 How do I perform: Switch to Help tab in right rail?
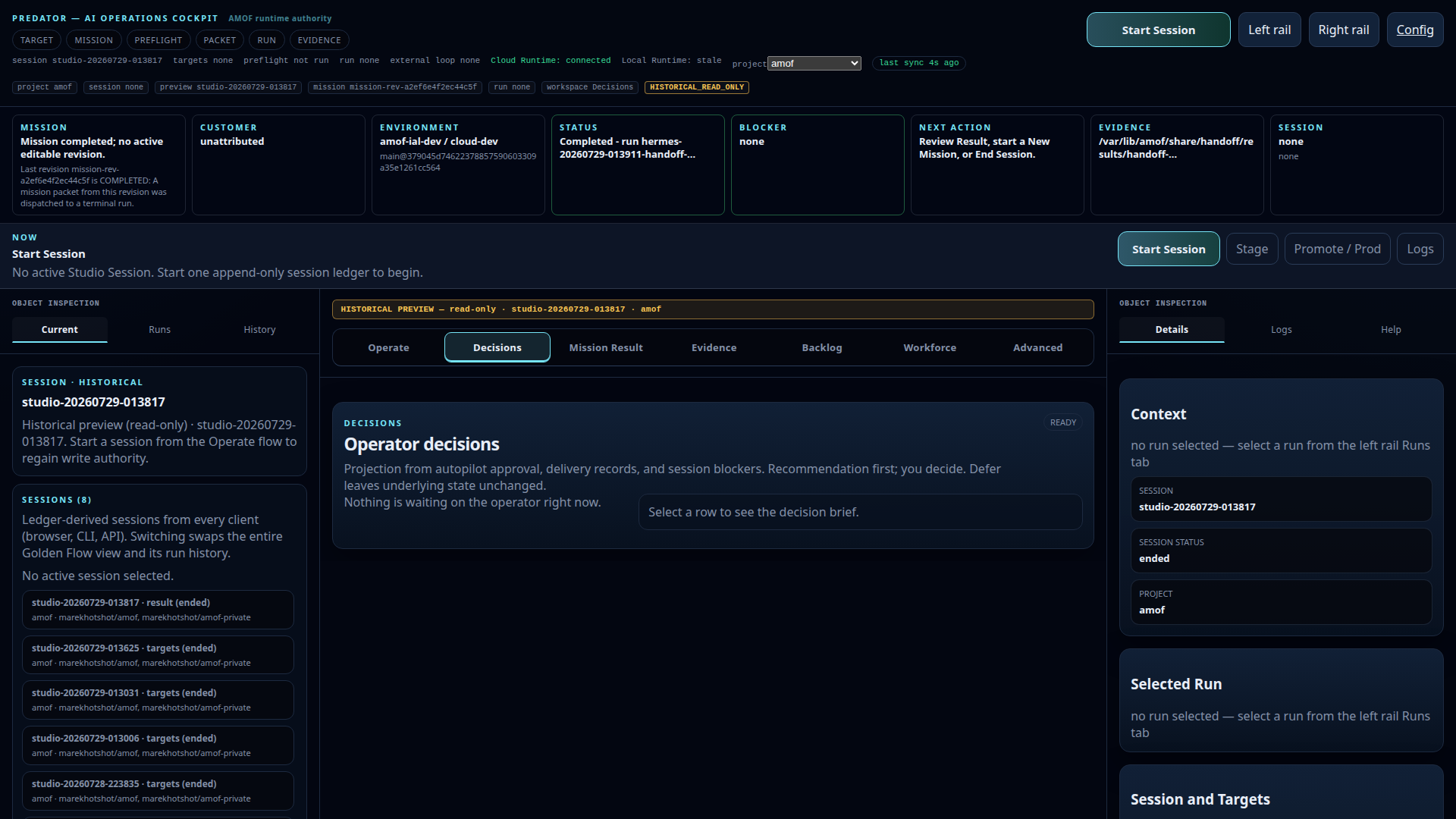coord(1390,330)
